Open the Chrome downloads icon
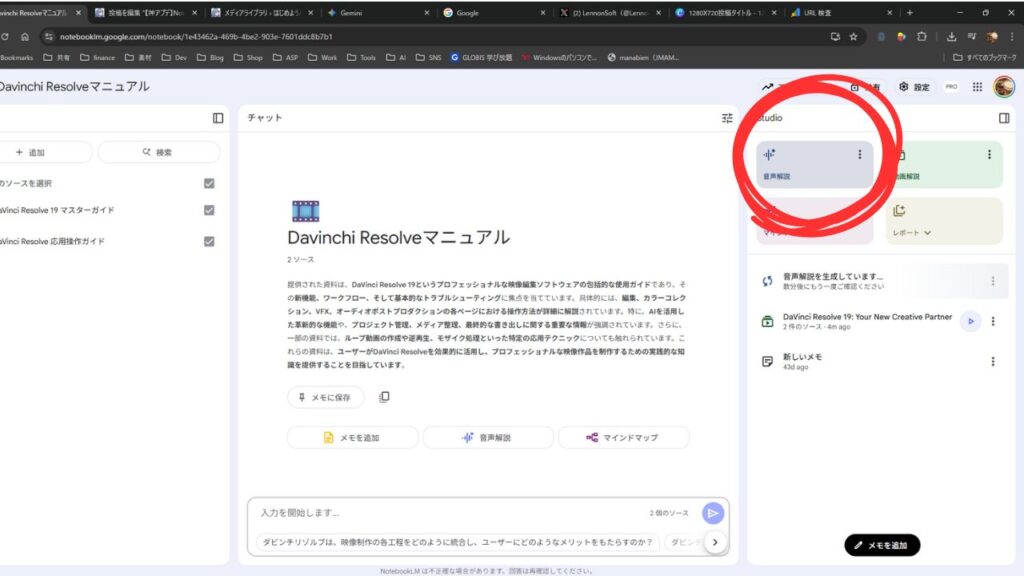The height and width of the screenshot is (576, 1024). (x=952, y=37)
